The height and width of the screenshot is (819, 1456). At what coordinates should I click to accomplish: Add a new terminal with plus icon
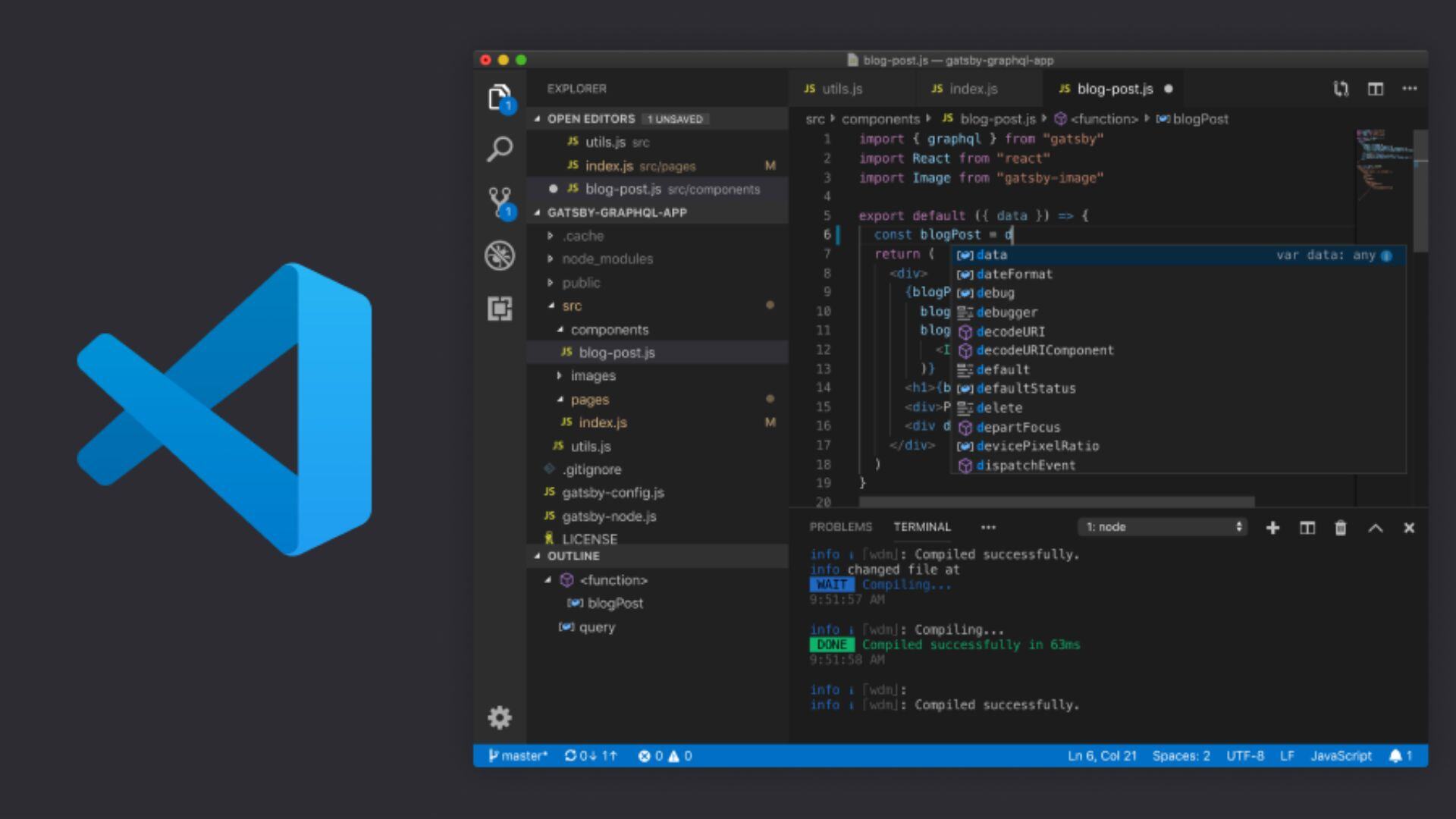click(x=1272, y=528)
